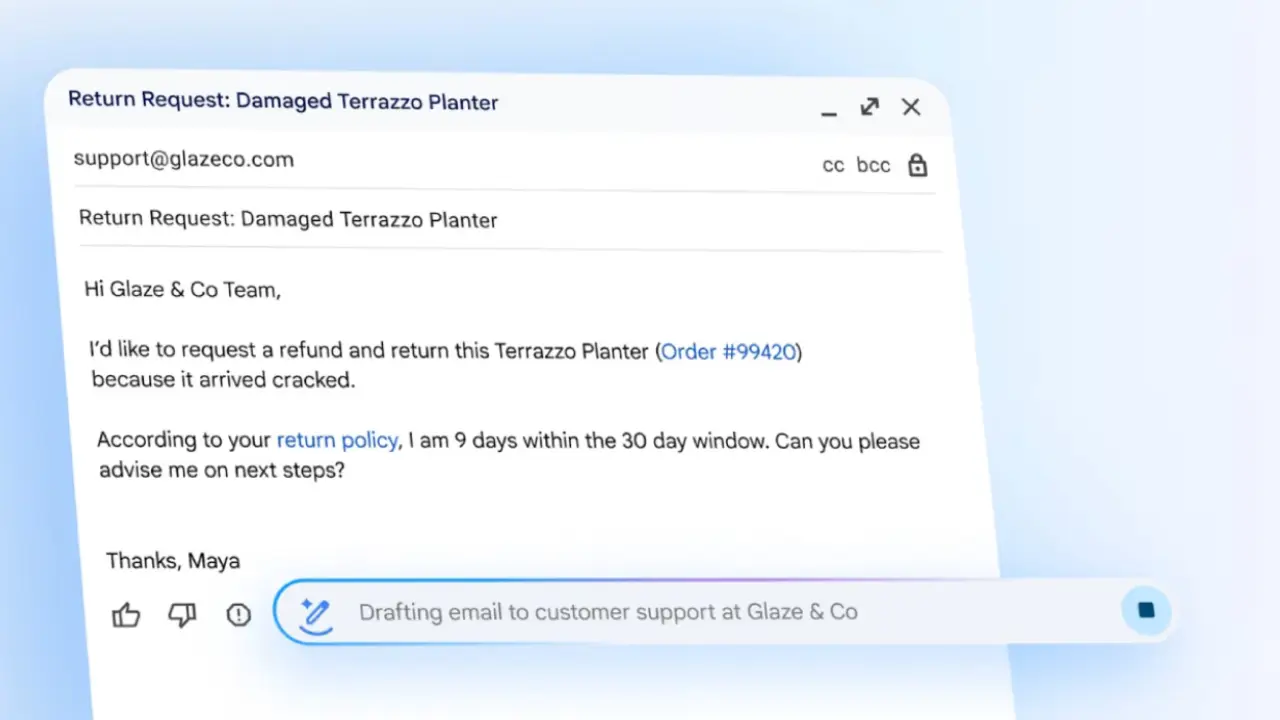Open the Order #99420 link
The width and height of the screenshot is (1280, 720).
pyautogui.click(x=729, y=352)
